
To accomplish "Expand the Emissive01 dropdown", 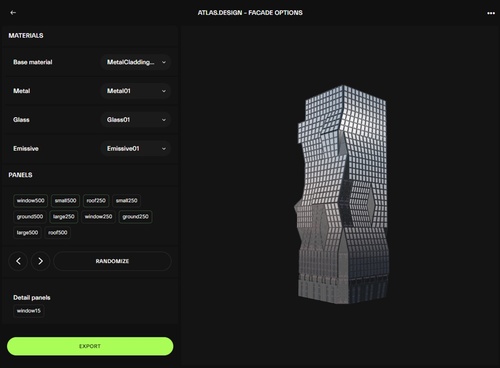I will (x=136, y=148).
